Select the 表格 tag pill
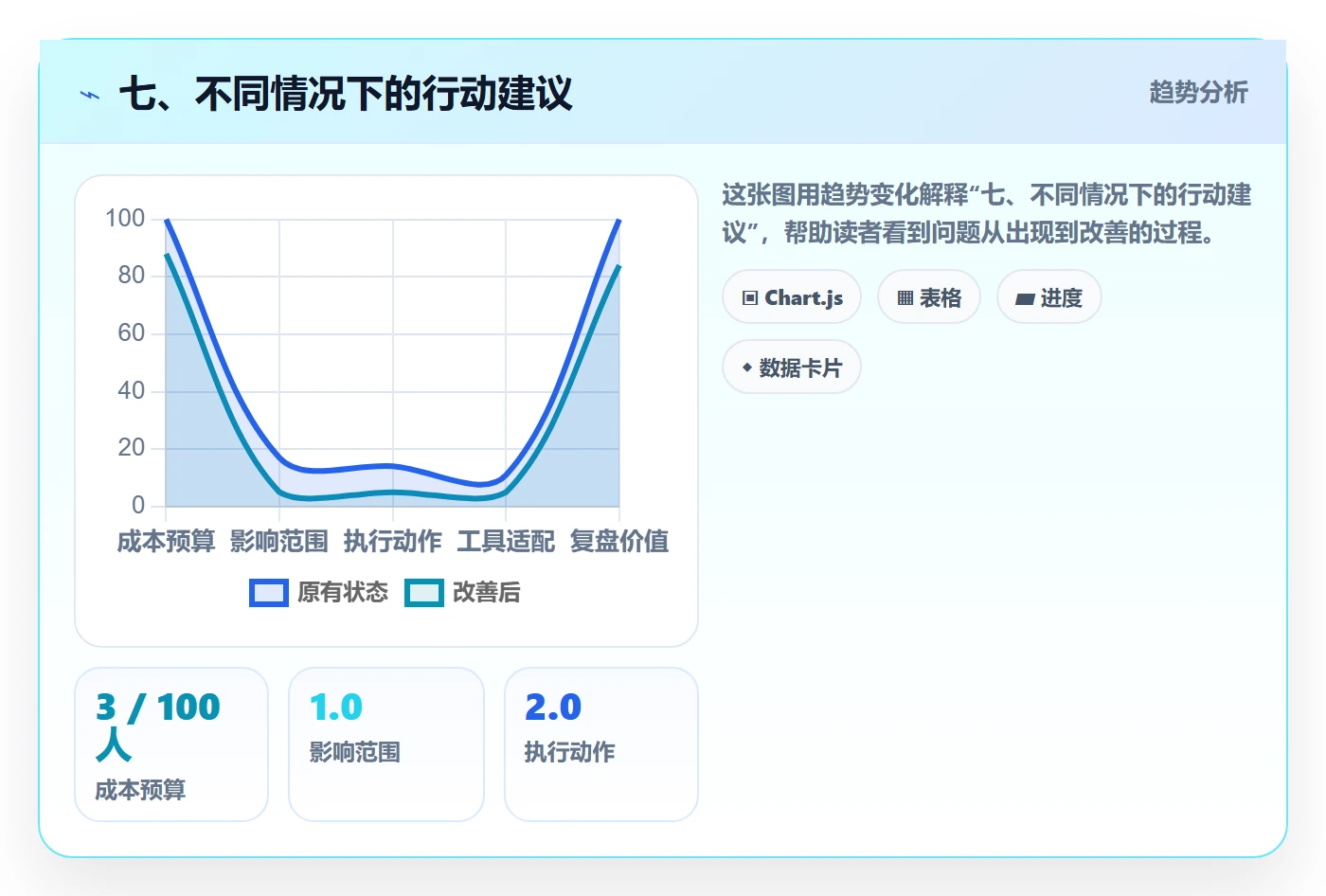The height and width of the screenshot is (896, 1326). click(929, 297)
